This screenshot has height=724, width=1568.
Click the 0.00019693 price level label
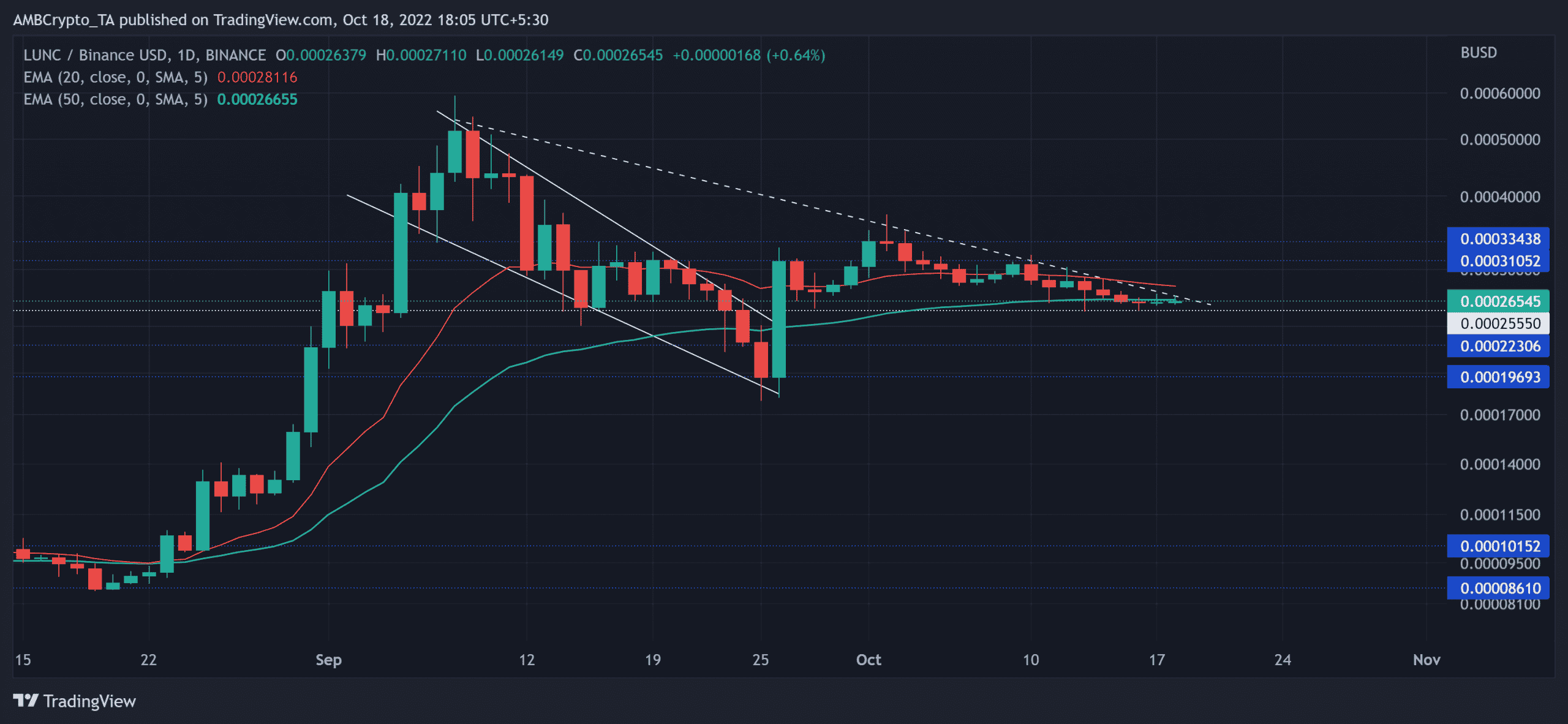(1498, 377)
